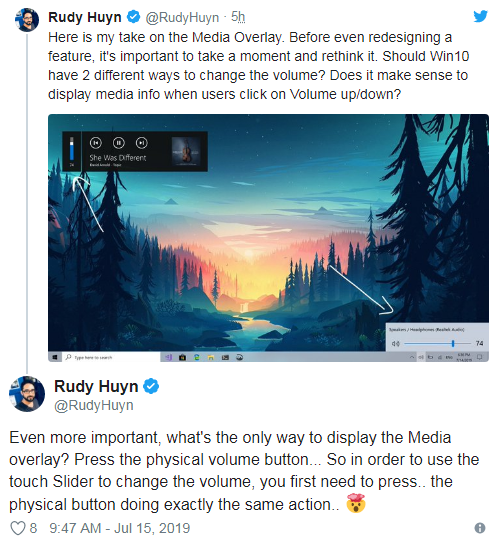Expand hidden system tray icons chevron
Viewport: 499px width, 549px height.
tap(412, 357)
